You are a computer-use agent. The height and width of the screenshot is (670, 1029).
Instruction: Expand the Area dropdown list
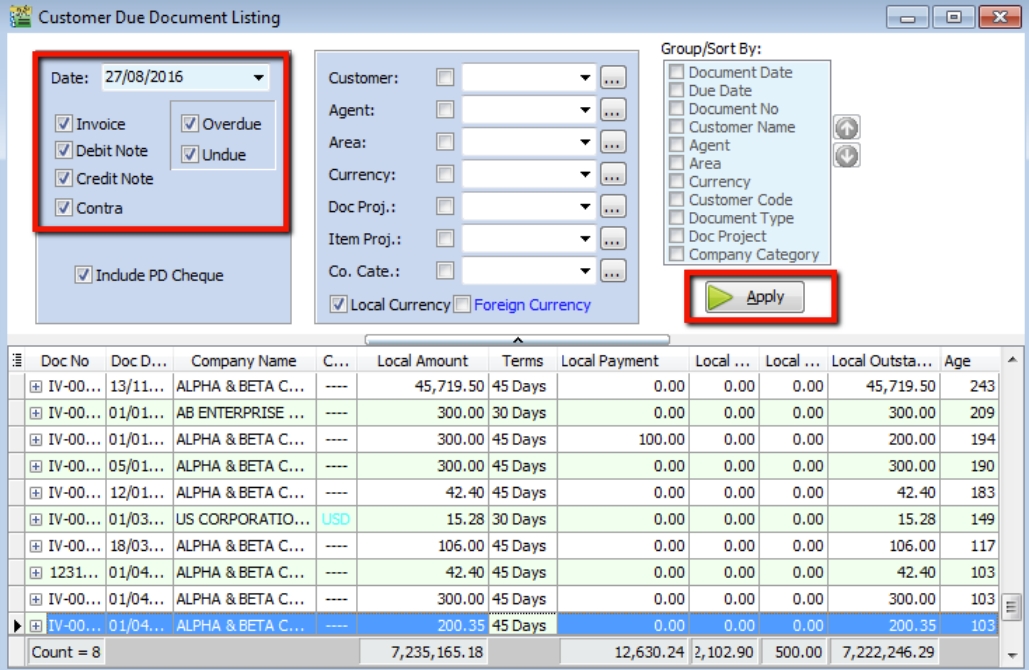tap(585, 143)
